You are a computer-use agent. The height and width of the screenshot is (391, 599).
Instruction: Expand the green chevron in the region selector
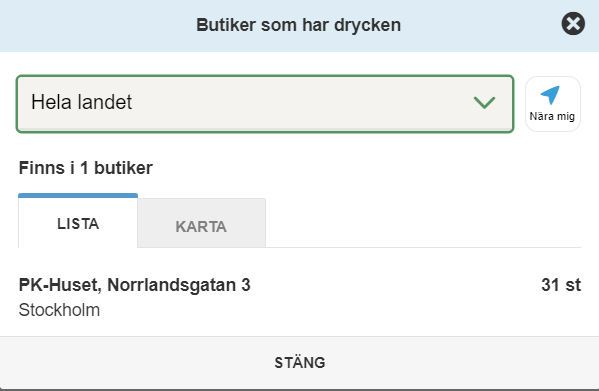pyautogui.click(x=484, y=102)
